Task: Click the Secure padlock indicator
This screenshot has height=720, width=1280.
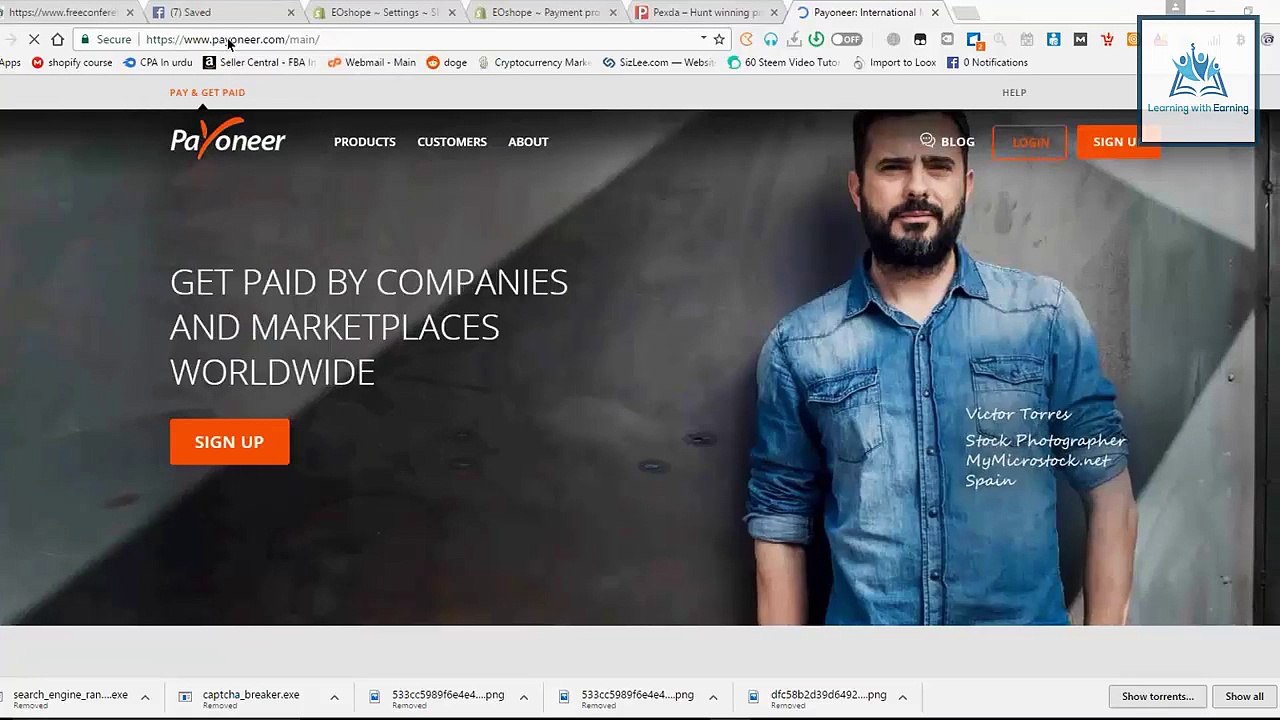Action: coord(107,39)
